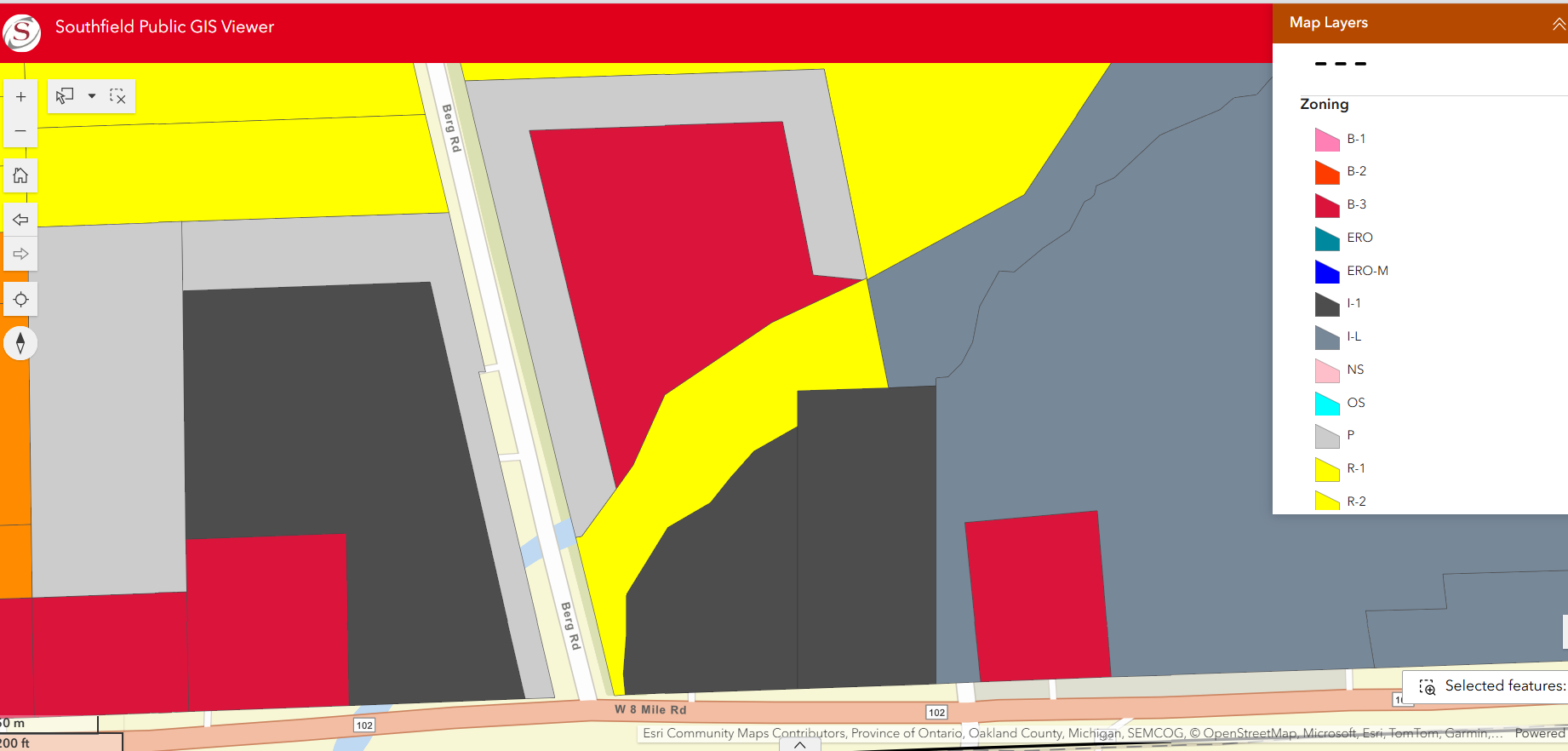The height and width of the screenshot is (751, 1568).
Task: Clear the current selection
Action: click(x=117, y=96)
